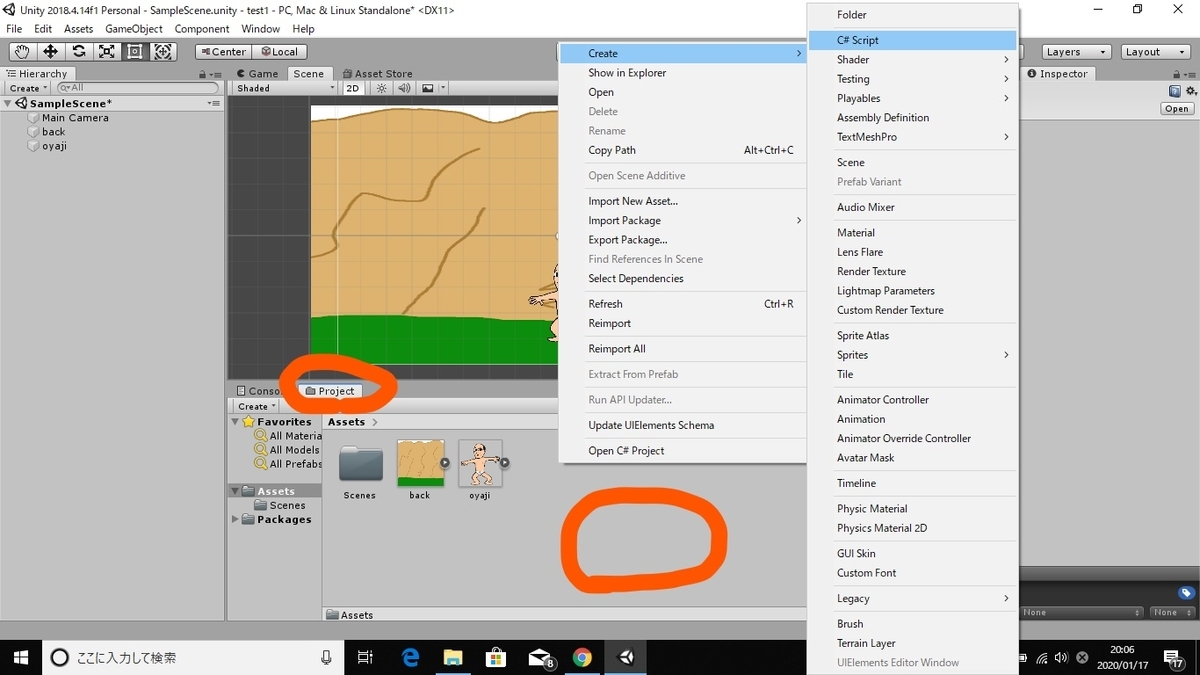Open Windows Start menu
The height and width of the screenshot is (675, 1200).
tap(20, 657)
